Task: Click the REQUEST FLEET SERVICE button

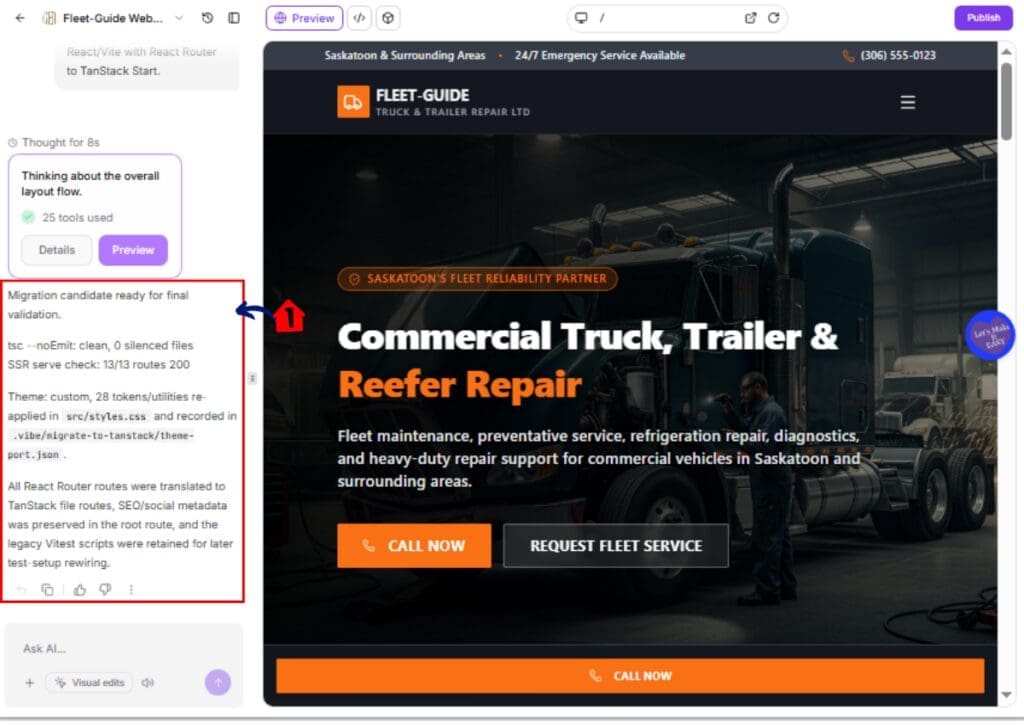Action: coord(616,545)
